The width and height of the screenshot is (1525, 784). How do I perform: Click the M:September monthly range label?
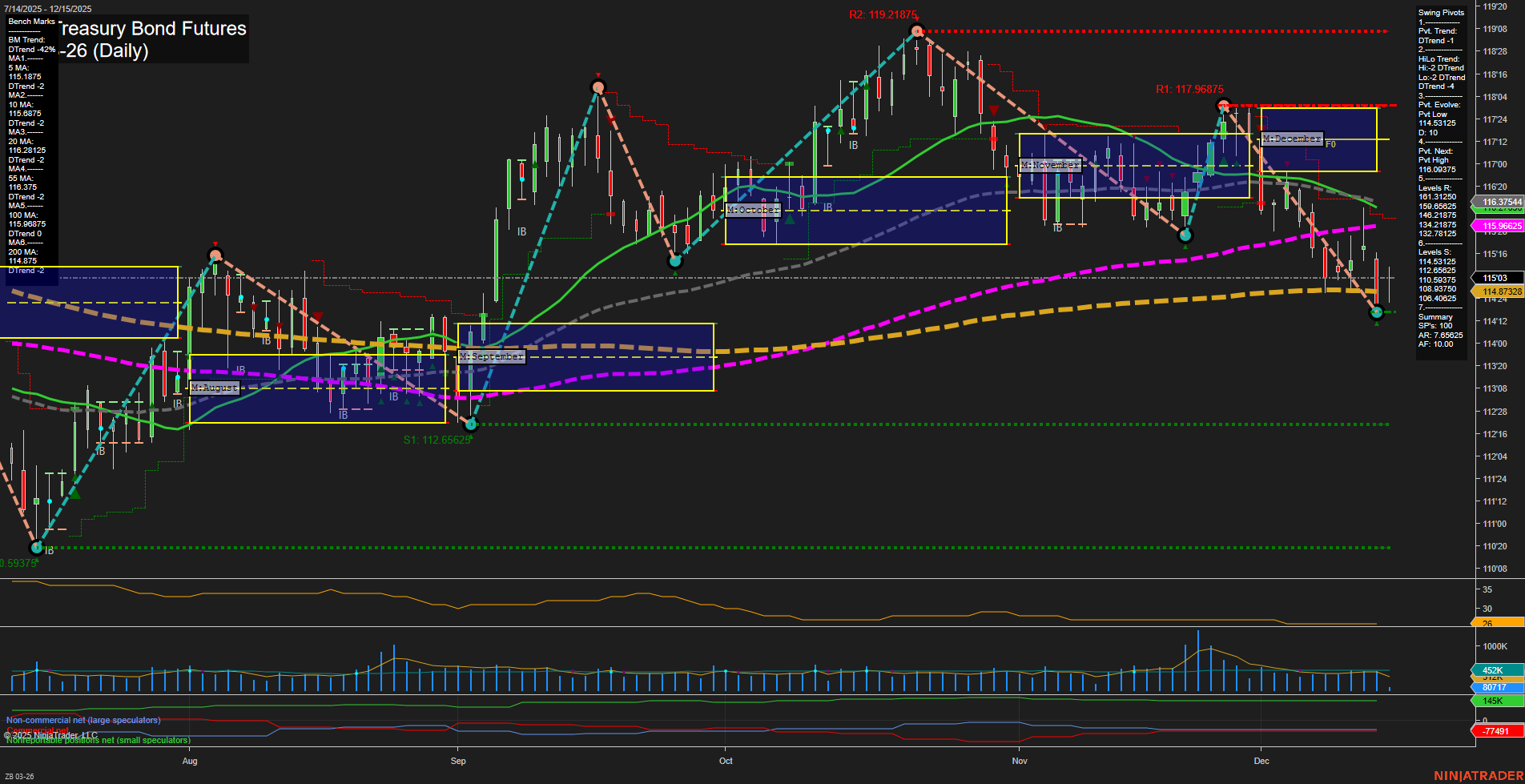tap(492, 356)
